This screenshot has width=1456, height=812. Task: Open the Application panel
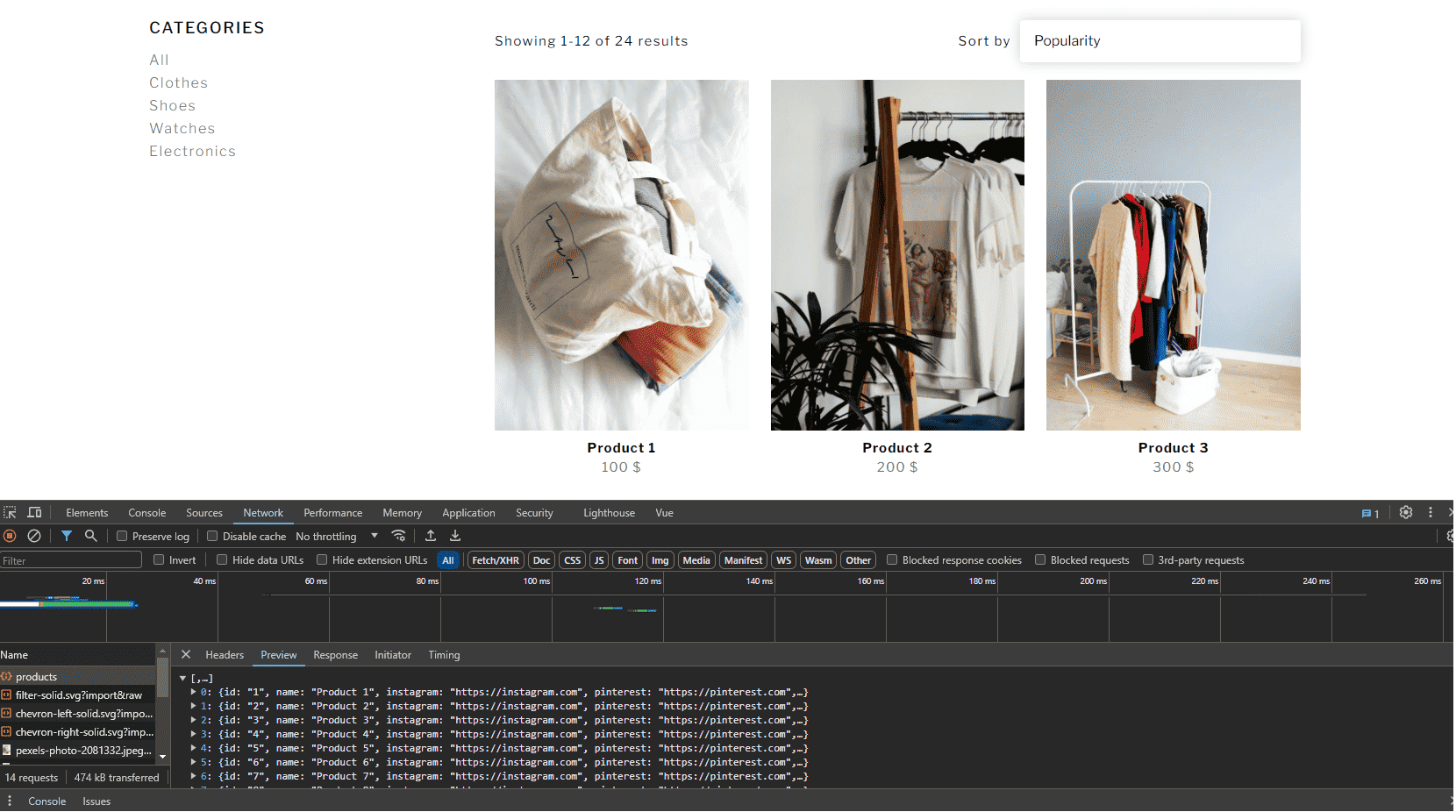[468, 513]
